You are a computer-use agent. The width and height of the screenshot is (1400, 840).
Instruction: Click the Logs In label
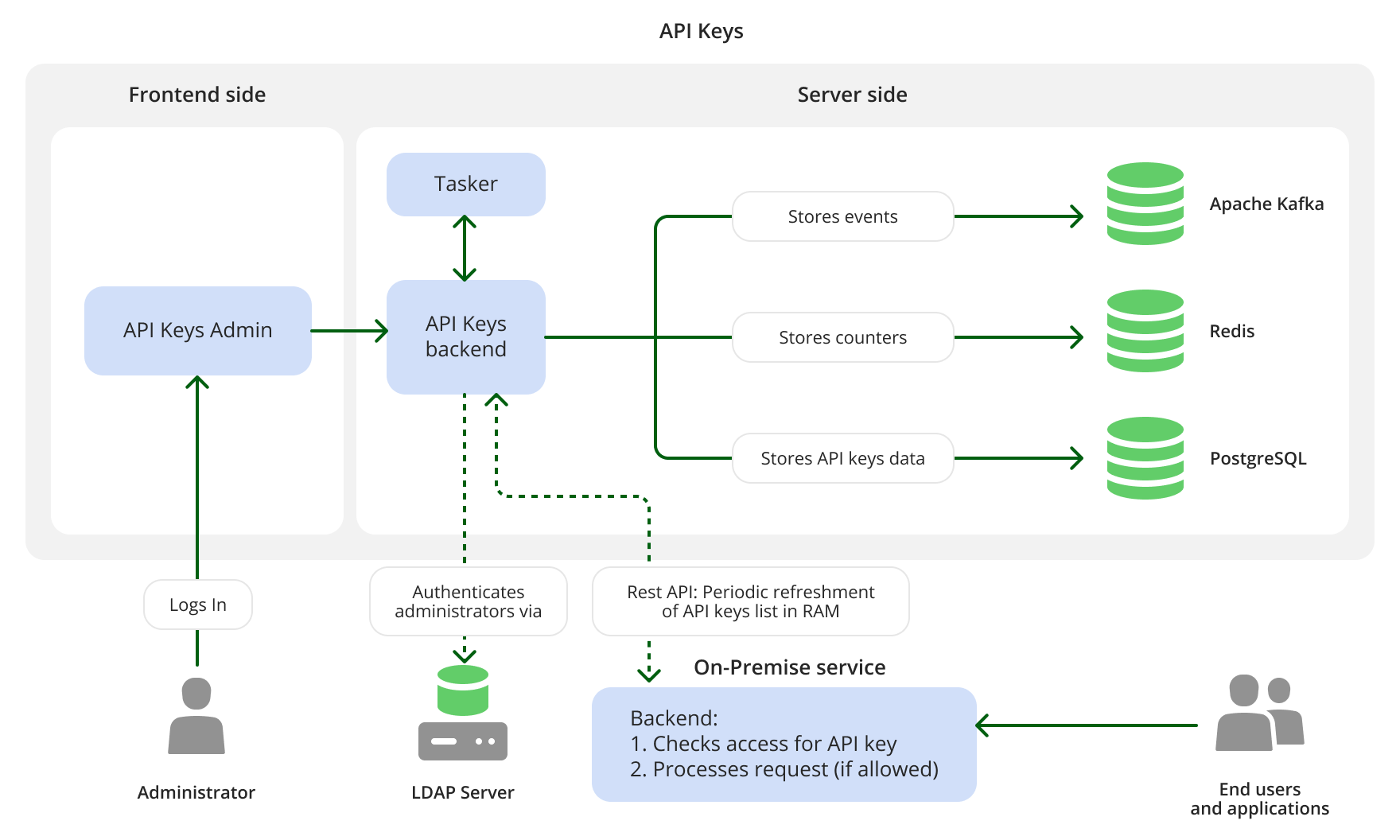196,605
